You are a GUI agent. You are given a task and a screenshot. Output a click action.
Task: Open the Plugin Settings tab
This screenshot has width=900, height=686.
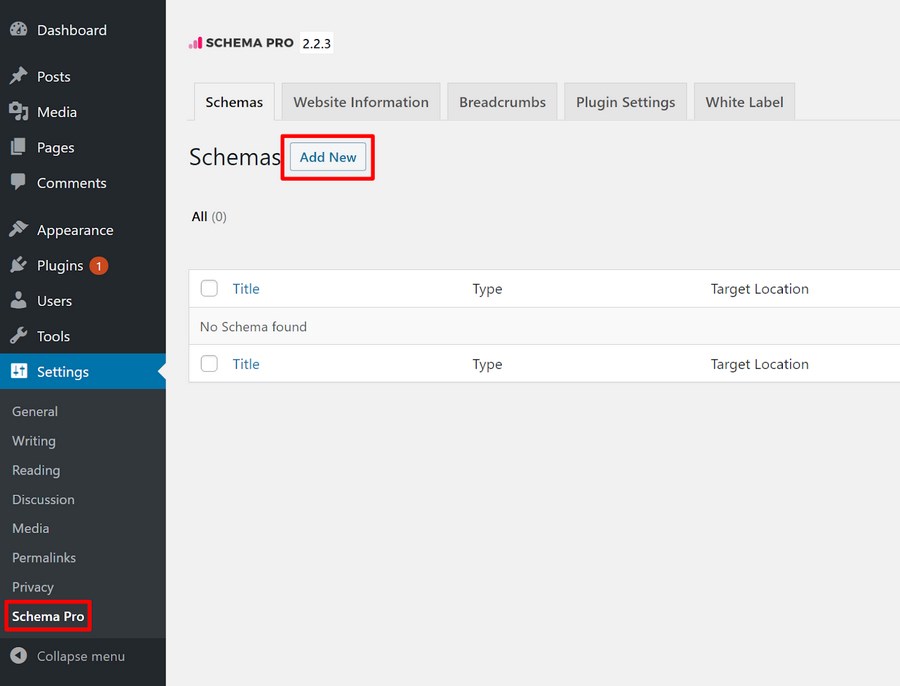click(626, 102)
